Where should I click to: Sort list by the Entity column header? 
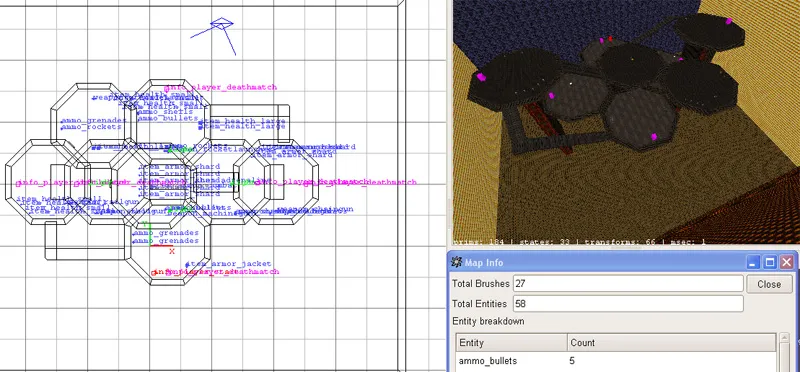click(x=511, y=342)
